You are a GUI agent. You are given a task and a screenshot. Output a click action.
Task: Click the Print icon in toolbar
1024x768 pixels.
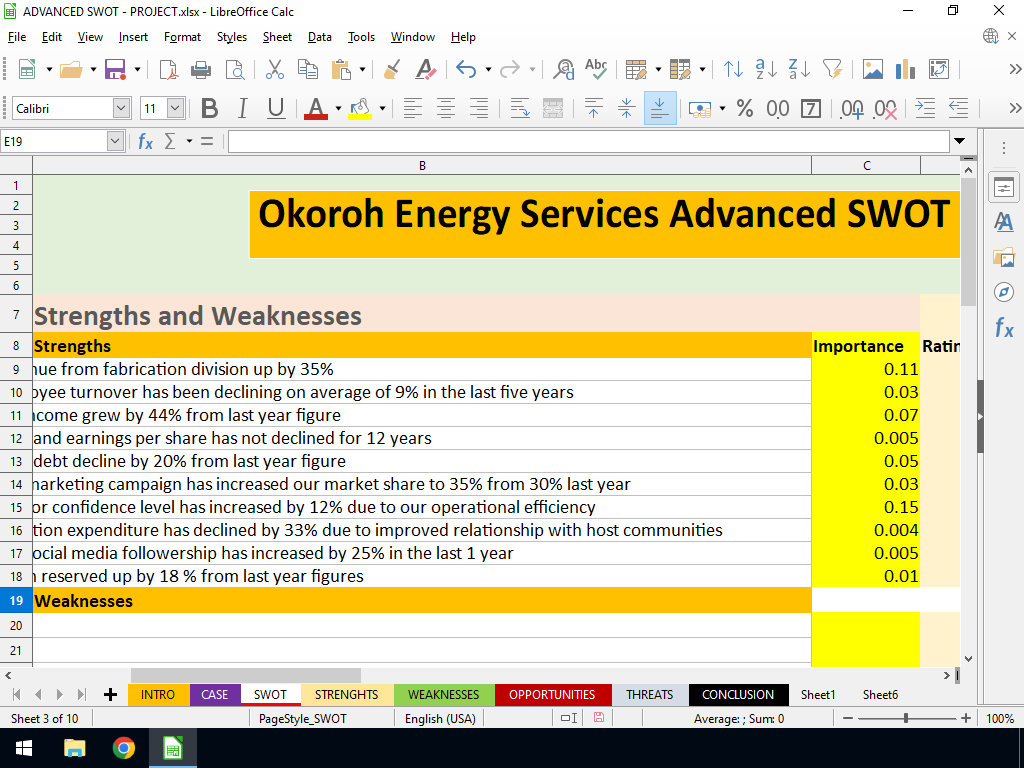201,69
